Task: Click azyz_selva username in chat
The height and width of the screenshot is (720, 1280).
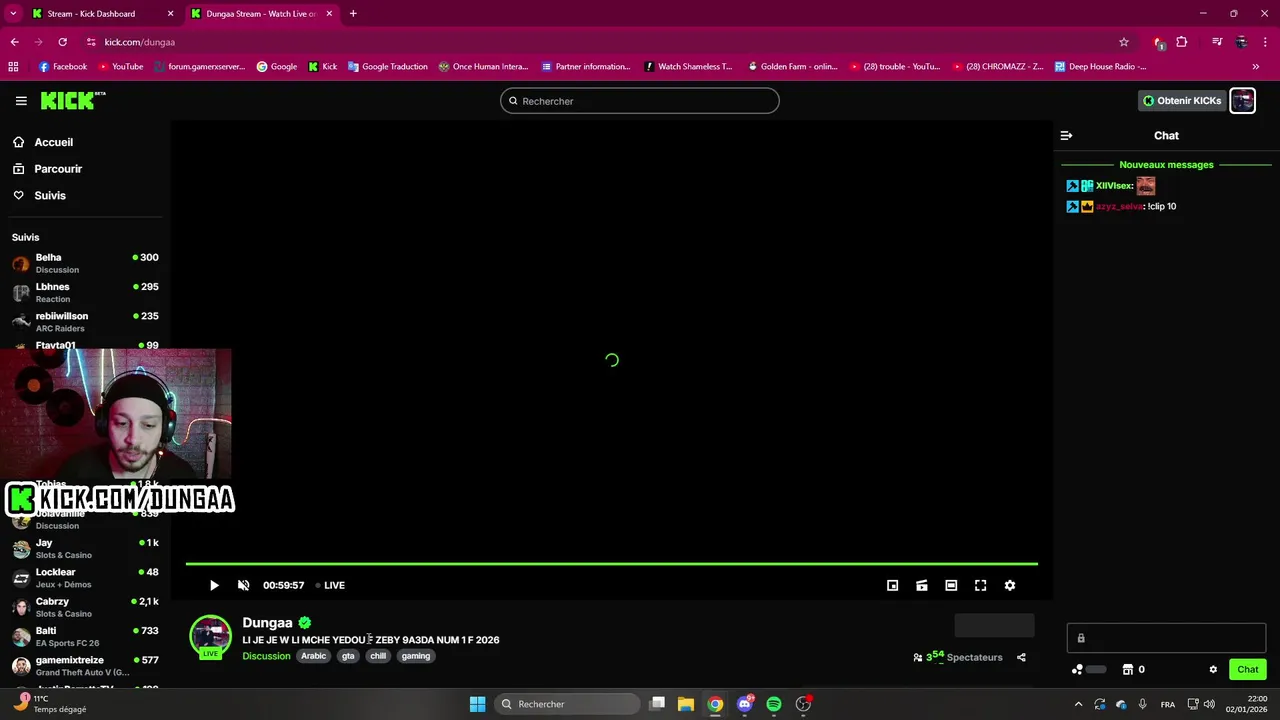Action: click(1120, 207)
